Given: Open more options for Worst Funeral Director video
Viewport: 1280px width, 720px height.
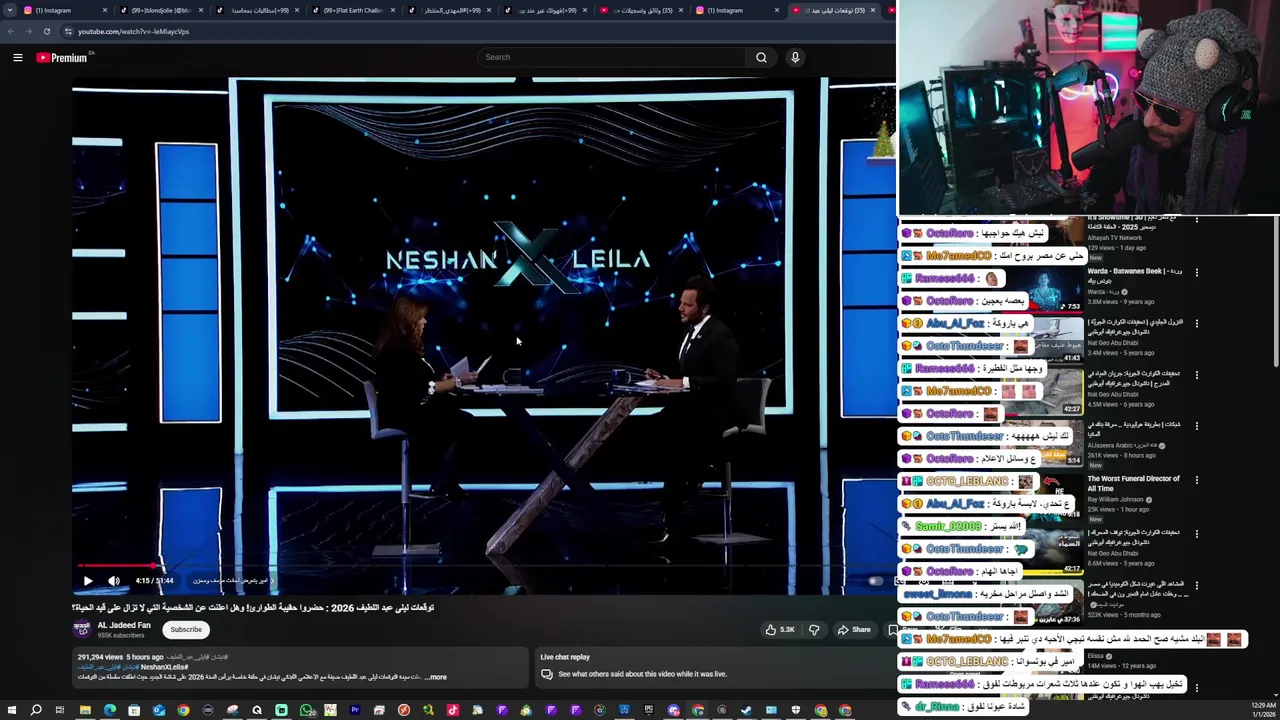Looking at the screenshot, I should [x=1196, y=480].
